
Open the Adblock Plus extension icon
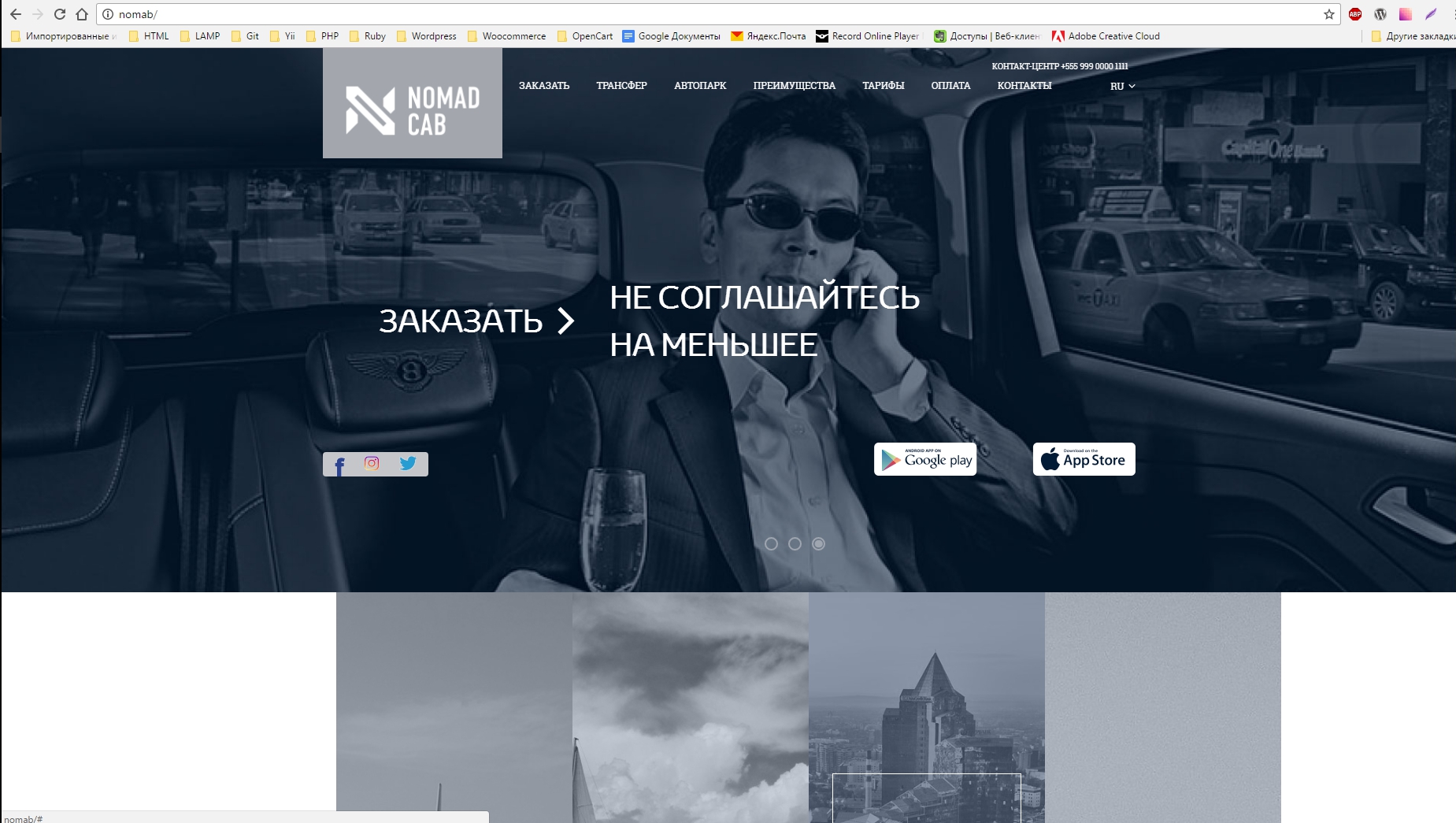1355,14
